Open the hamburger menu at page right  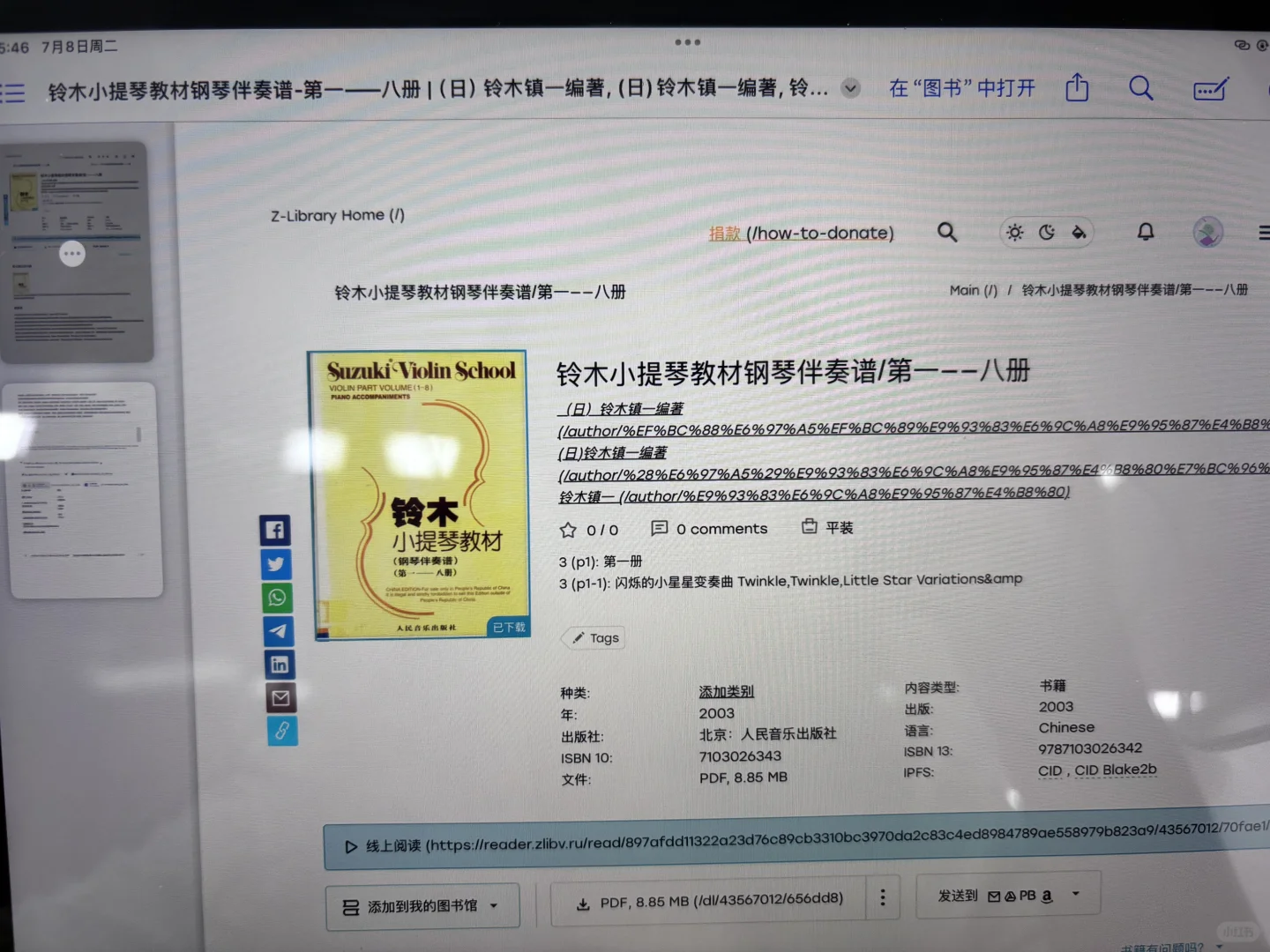[x=1263, y=233]
